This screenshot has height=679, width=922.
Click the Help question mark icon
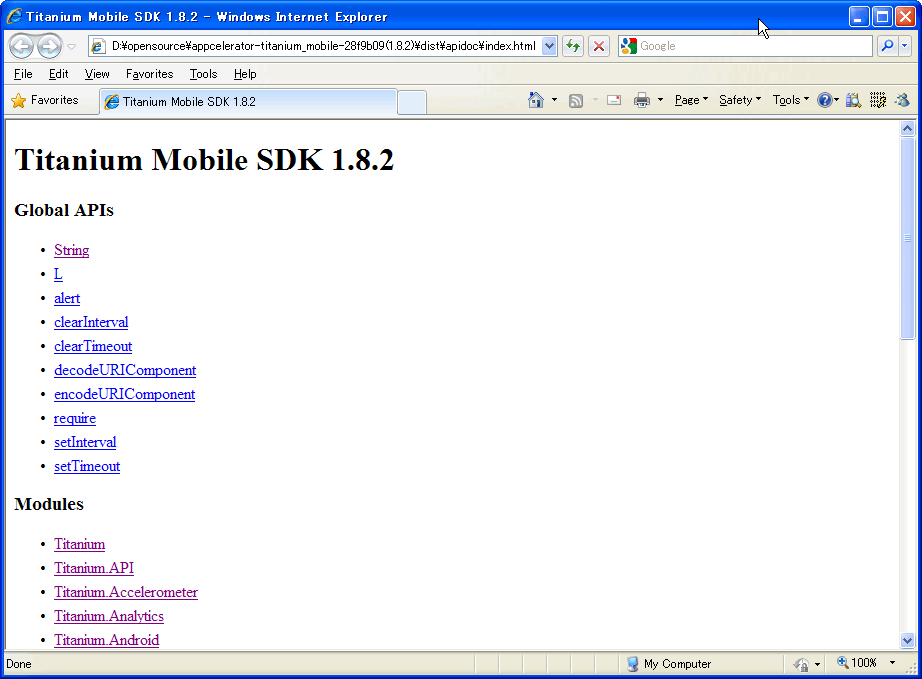pyautogui.click(x=825, y=101)
